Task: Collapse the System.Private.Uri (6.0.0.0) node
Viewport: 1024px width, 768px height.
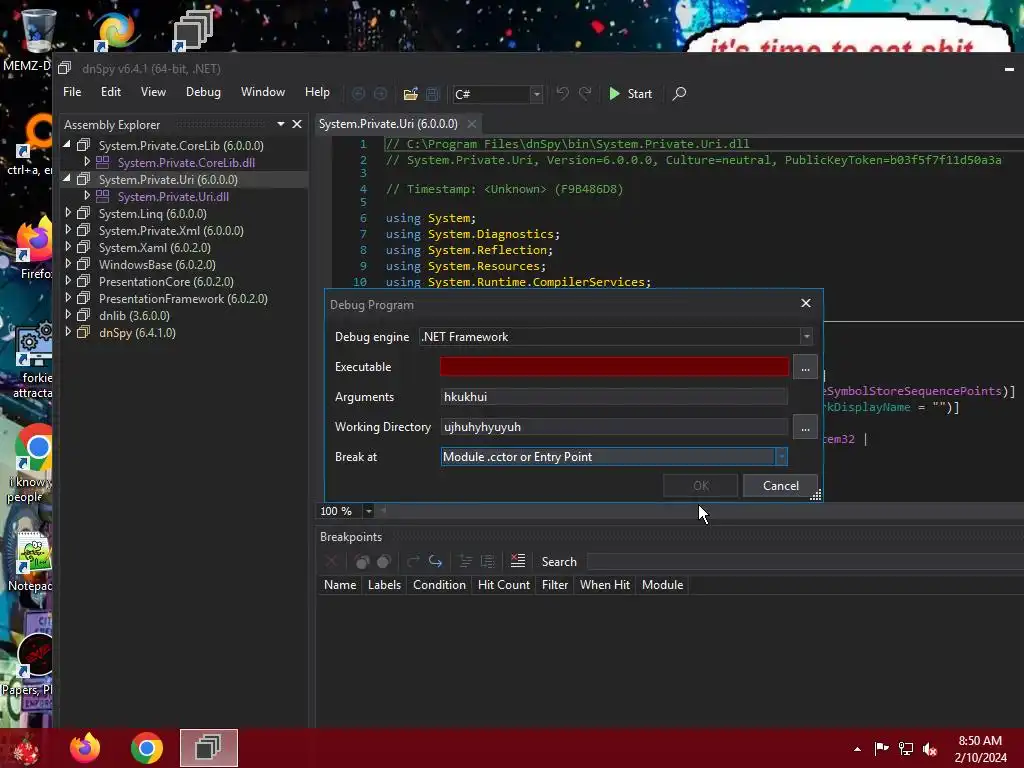Action: (67, 179)
